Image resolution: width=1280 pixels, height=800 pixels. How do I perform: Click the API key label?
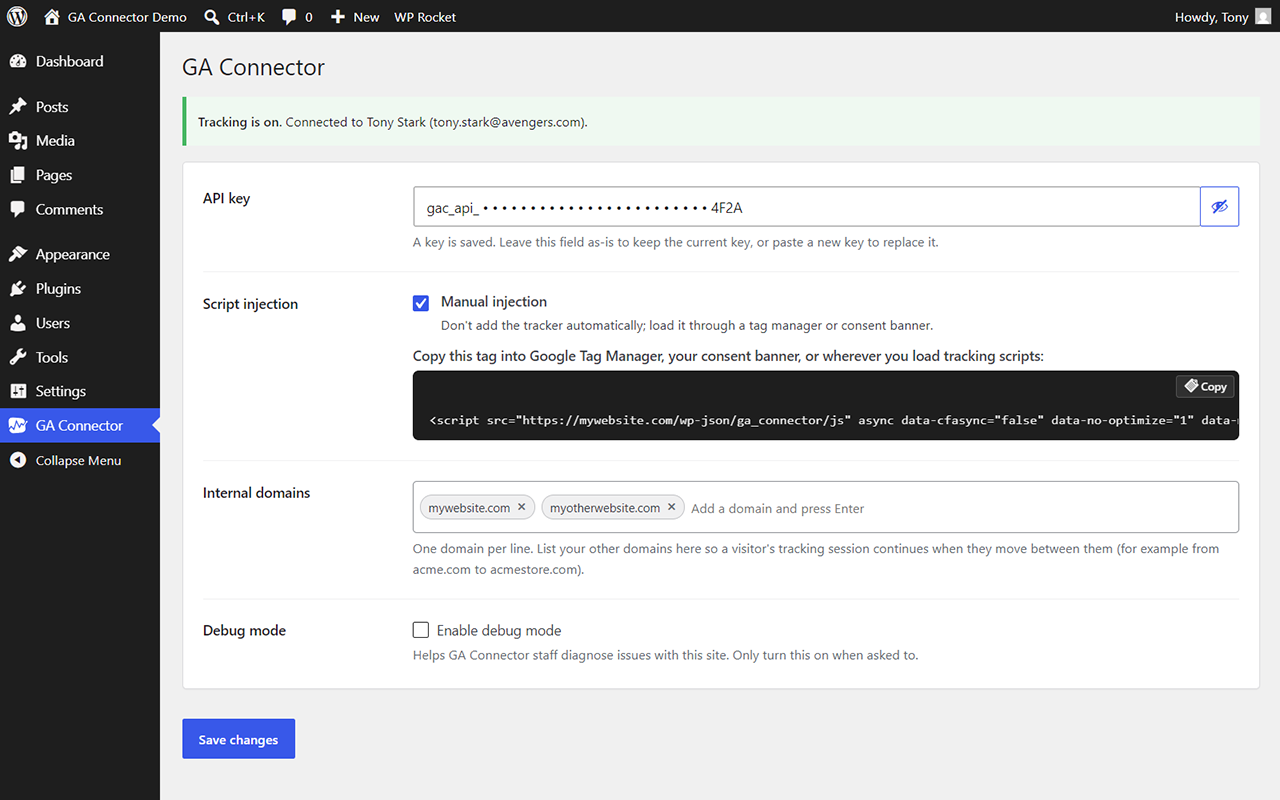coord(226,198)
